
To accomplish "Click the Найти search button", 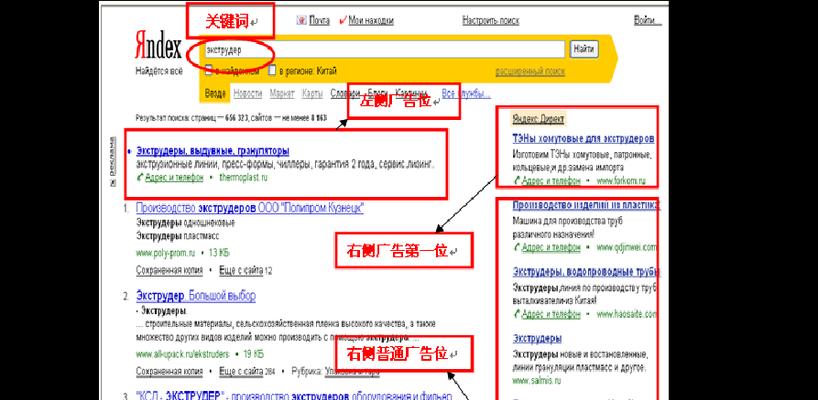I will pyautogui.click(x=584, y=50).
